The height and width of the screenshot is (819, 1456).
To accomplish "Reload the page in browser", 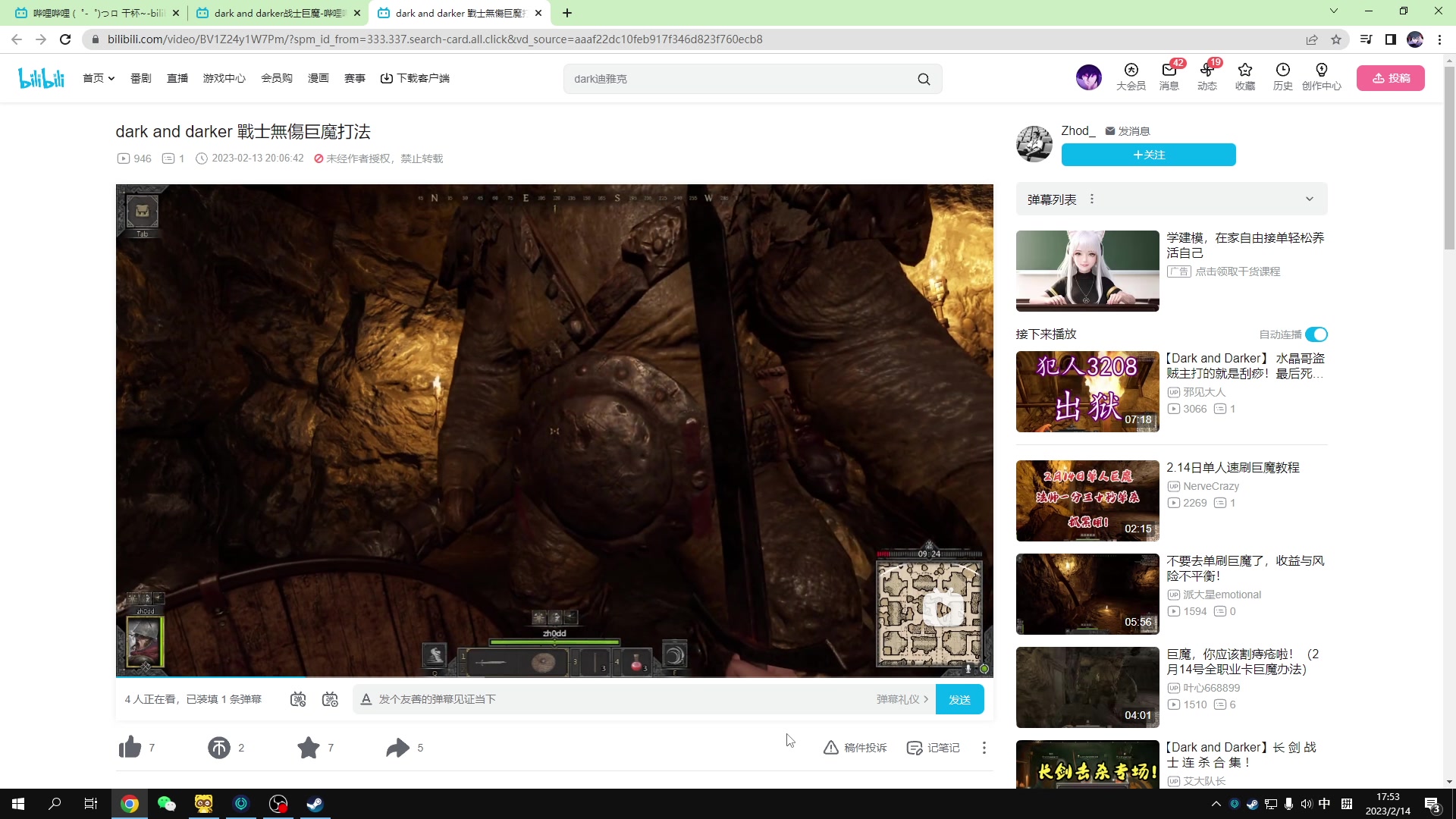I will (65, 39).
